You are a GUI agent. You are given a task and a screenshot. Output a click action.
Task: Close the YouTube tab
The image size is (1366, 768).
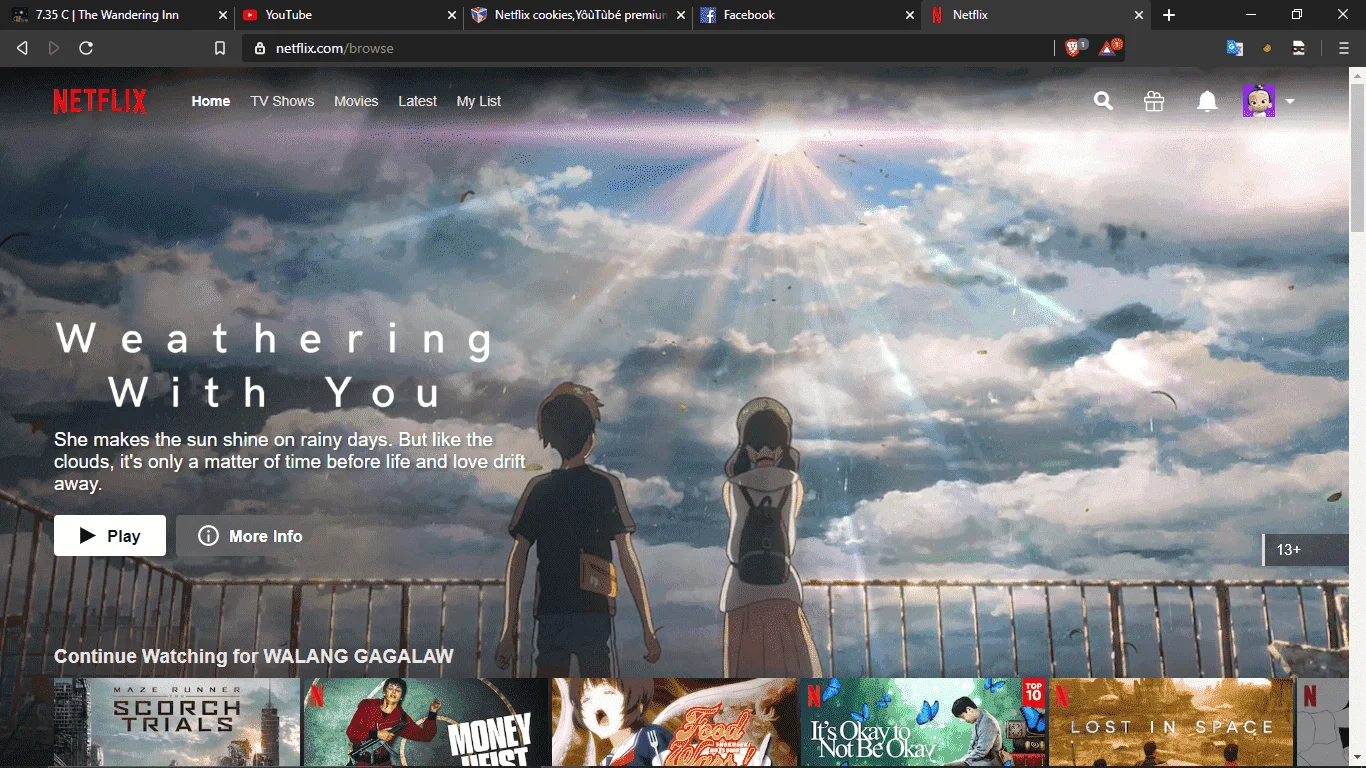pyautogui.click(x=452, y=15)
